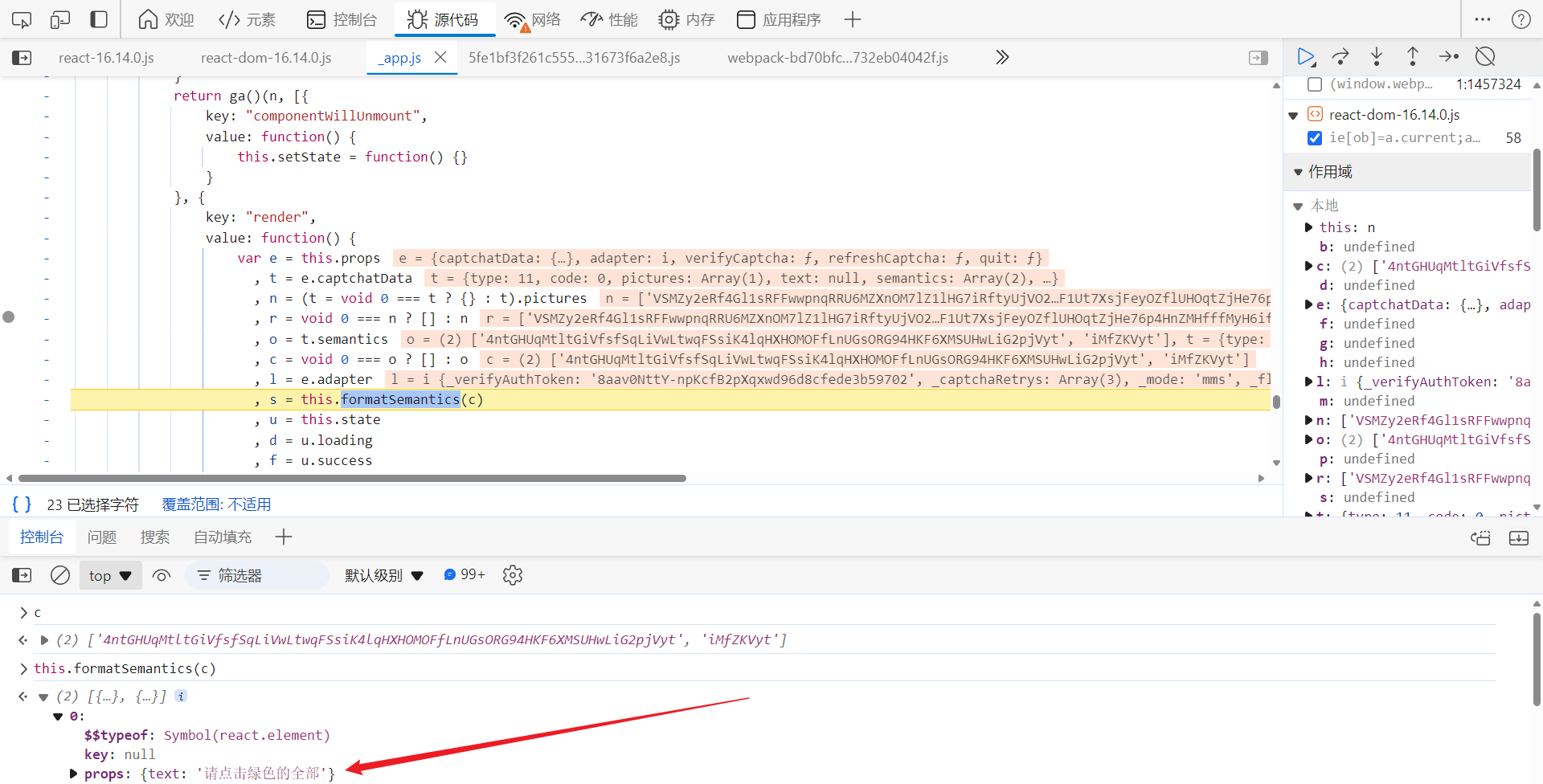Select the 源代码 sources tab
Image resolution: width=1543 pixels, height=784 pixels.
pos(443,19)
